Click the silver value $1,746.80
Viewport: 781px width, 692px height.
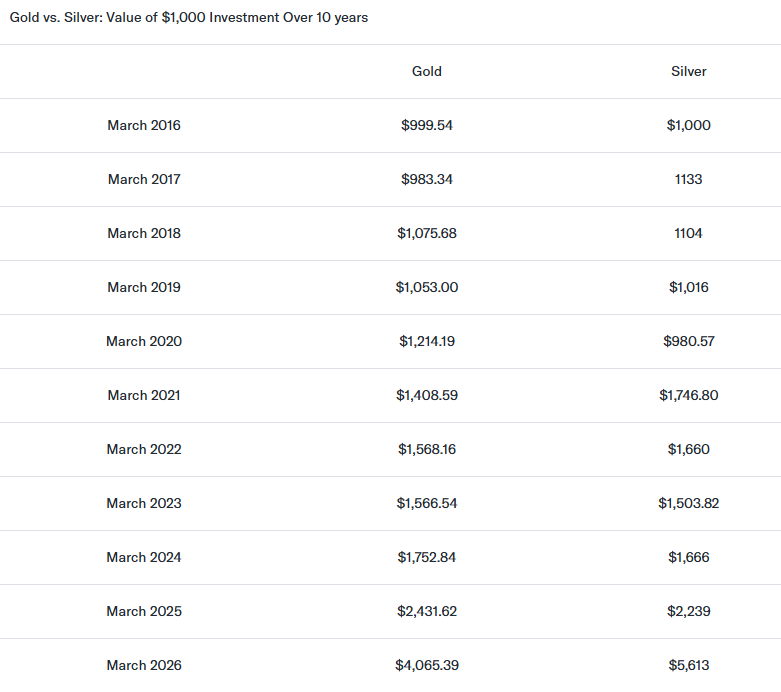click(689, 396)
